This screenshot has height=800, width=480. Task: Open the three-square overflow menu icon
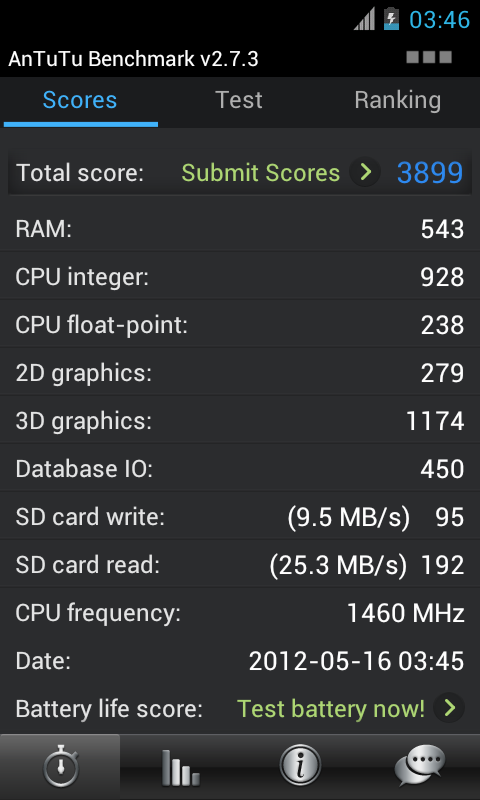(429, 57)
